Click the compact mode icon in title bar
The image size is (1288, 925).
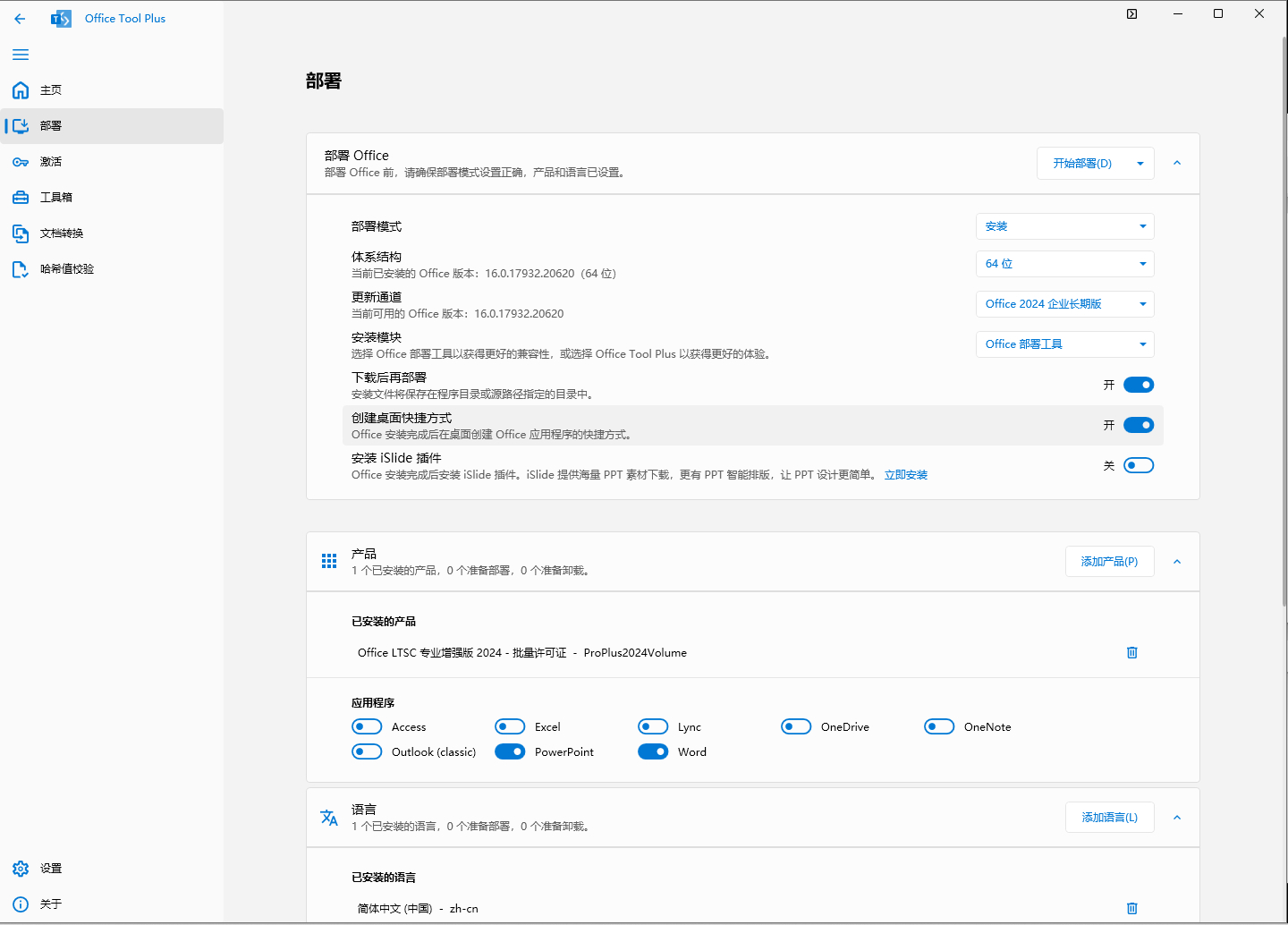coord(1131,13)
